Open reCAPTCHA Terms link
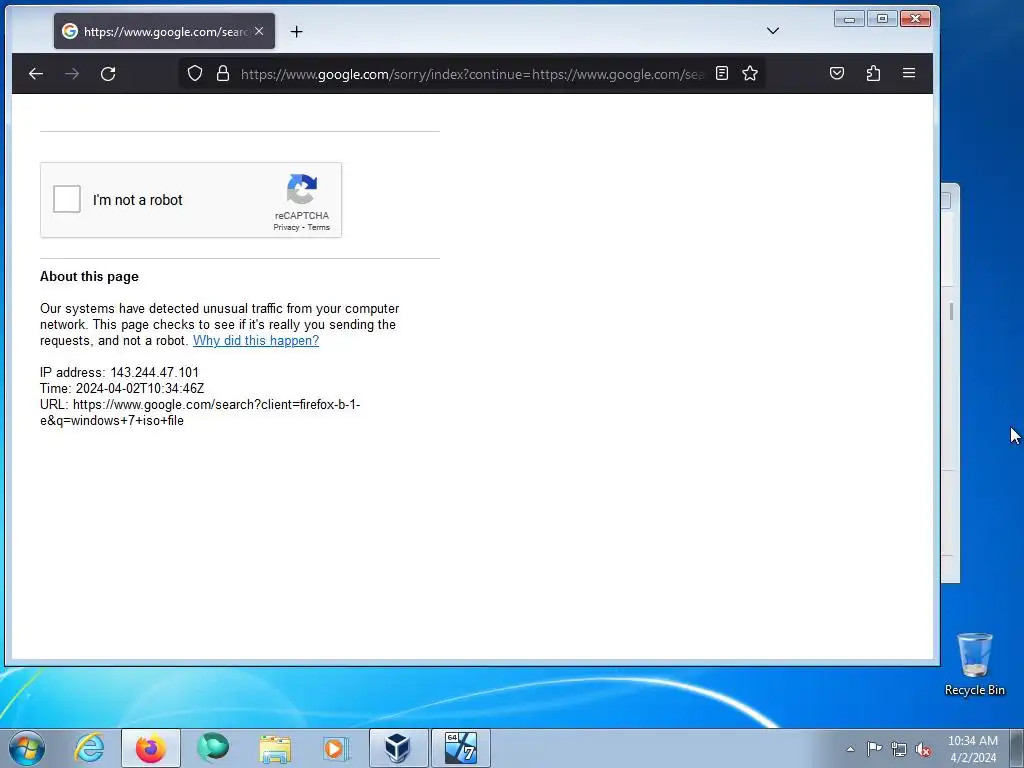This screenshot has width=1024, height=768. [x=319, y=227]
